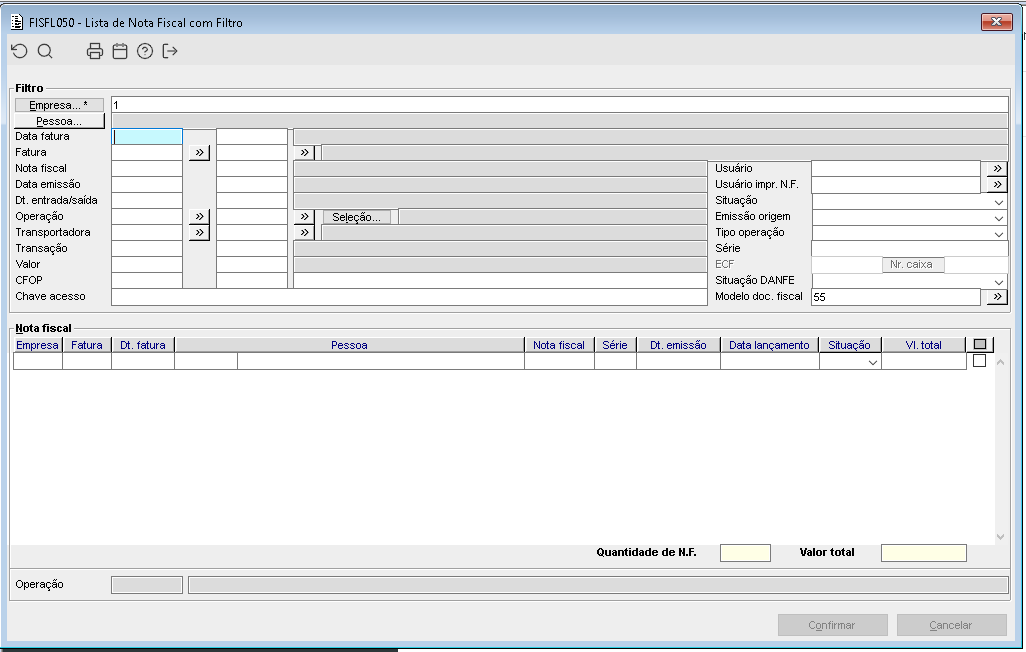Click the Confirmar button
Image resolution: width=1026 pixels, height=652 pixels.
[832, 625]
